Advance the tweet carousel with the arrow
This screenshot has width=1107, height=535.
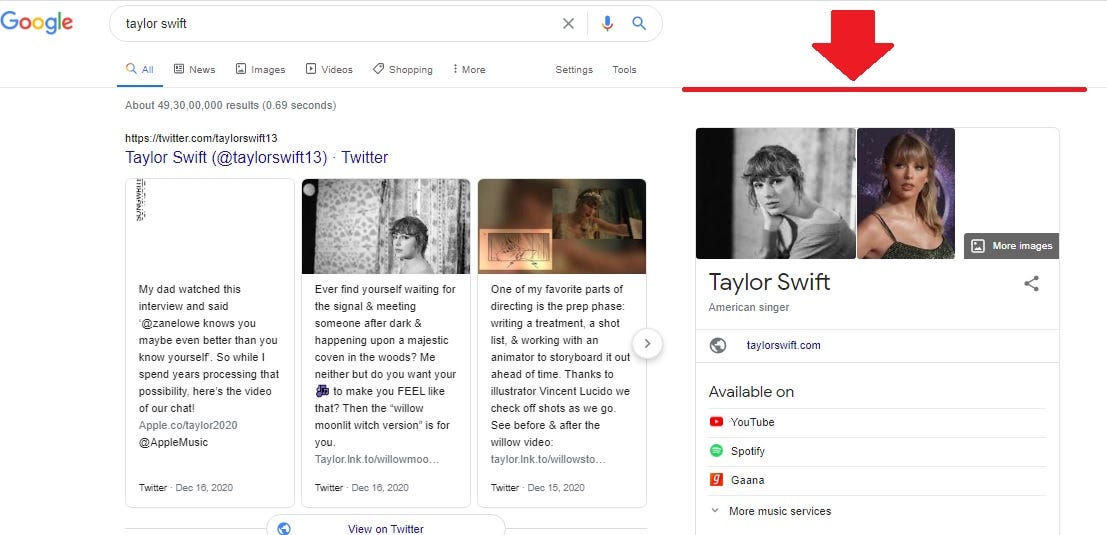pos(647,344)
